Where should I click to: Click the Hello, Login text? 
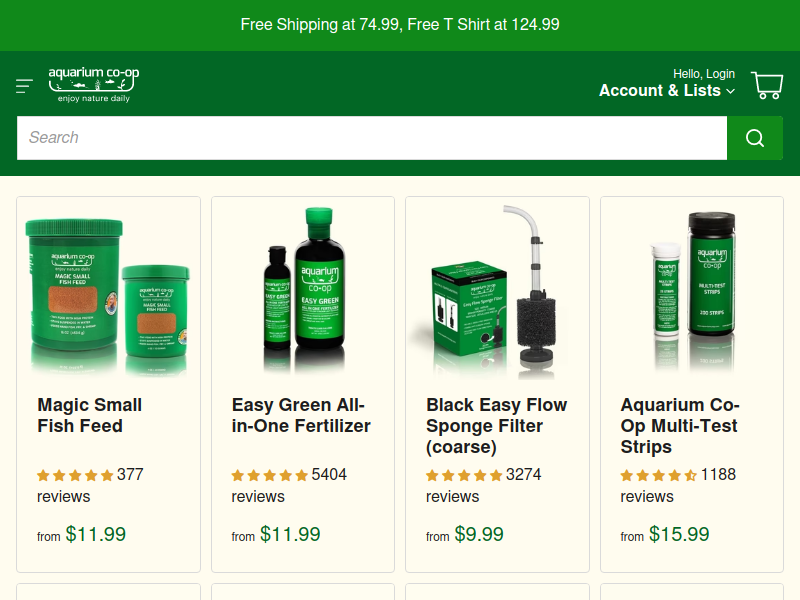[x=704, y=74]
